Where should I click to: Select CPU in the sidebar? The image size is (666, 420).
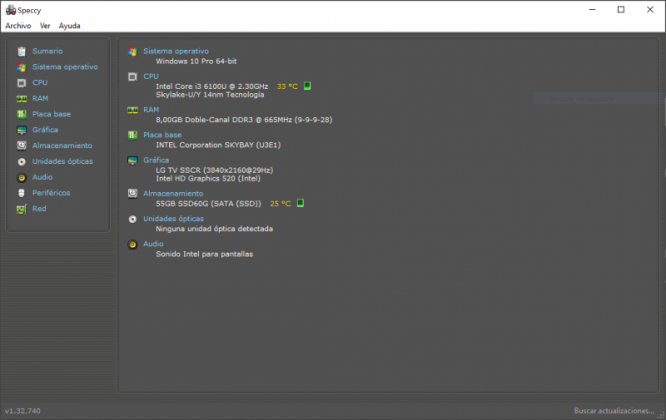[40, 82]
